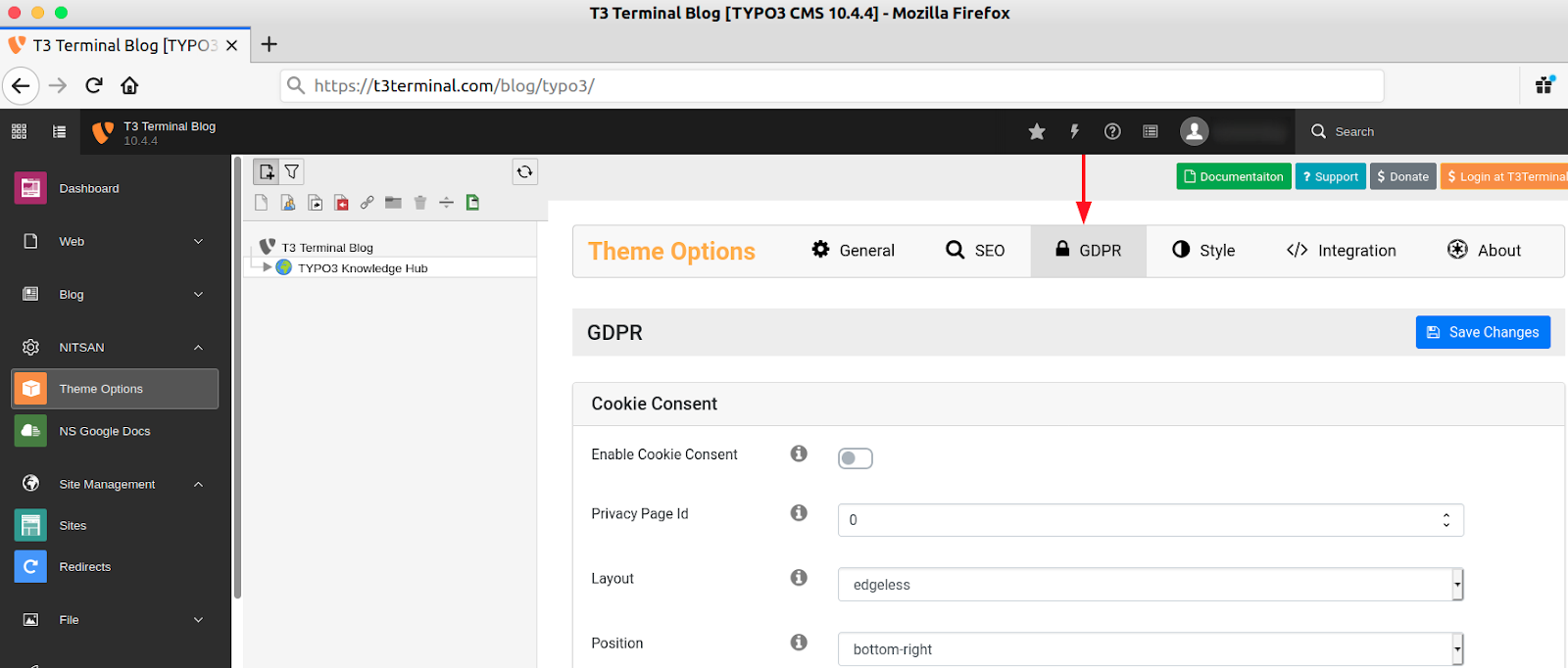The width and height of the screenshot is (1568, 668).
Task: Enable the Cookie Consent toggle
Action: tap(855, 458)
